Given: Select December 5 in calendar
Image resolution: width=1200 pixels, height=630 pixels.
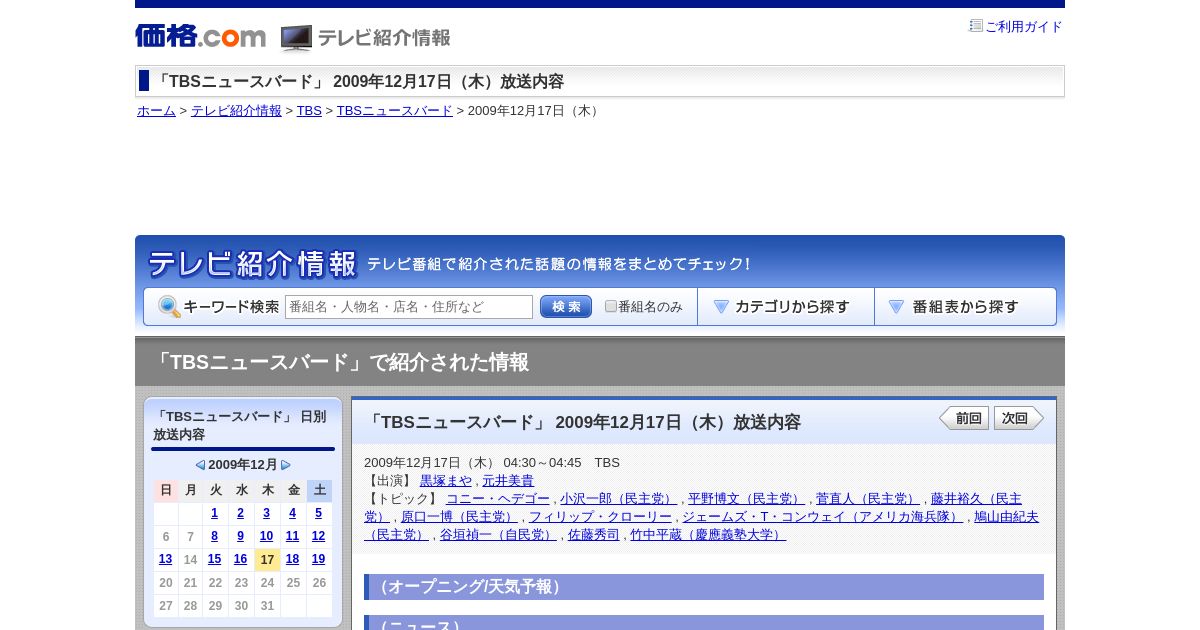Looking at the screenshot, I should tap(318, 513).
